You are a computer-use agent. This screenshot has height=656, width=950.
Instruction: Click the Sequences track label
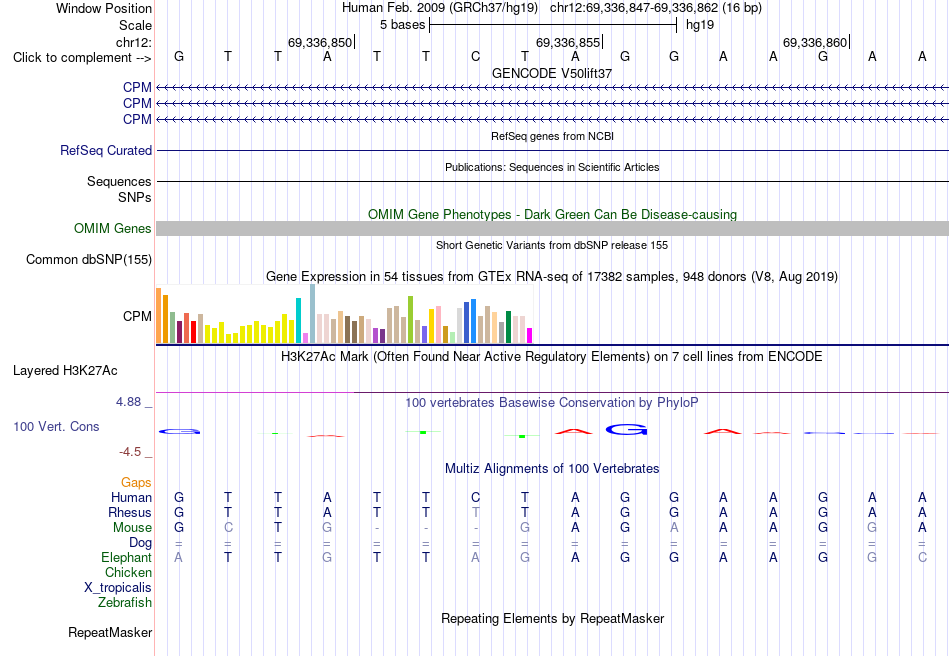(119, 181)
